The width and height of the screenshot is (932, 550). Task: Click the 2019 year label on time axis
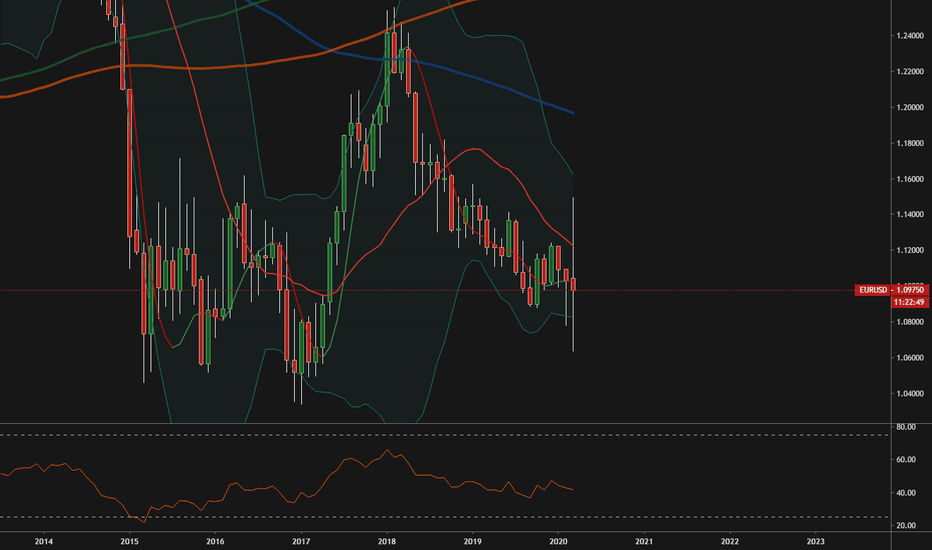click(x=473, y=541)
